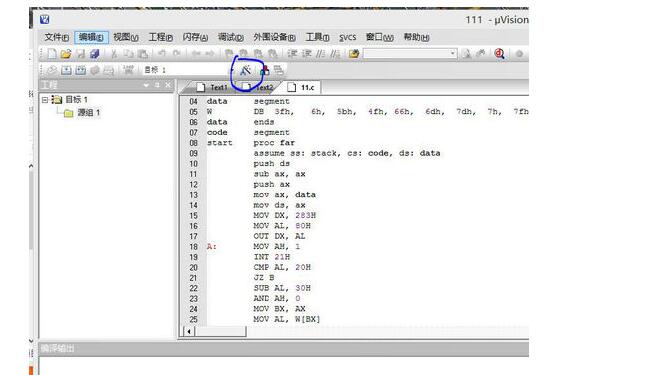Open the 调试 menu
The width and height of the screenshot is (655, 375).
[x=230, y=37]
